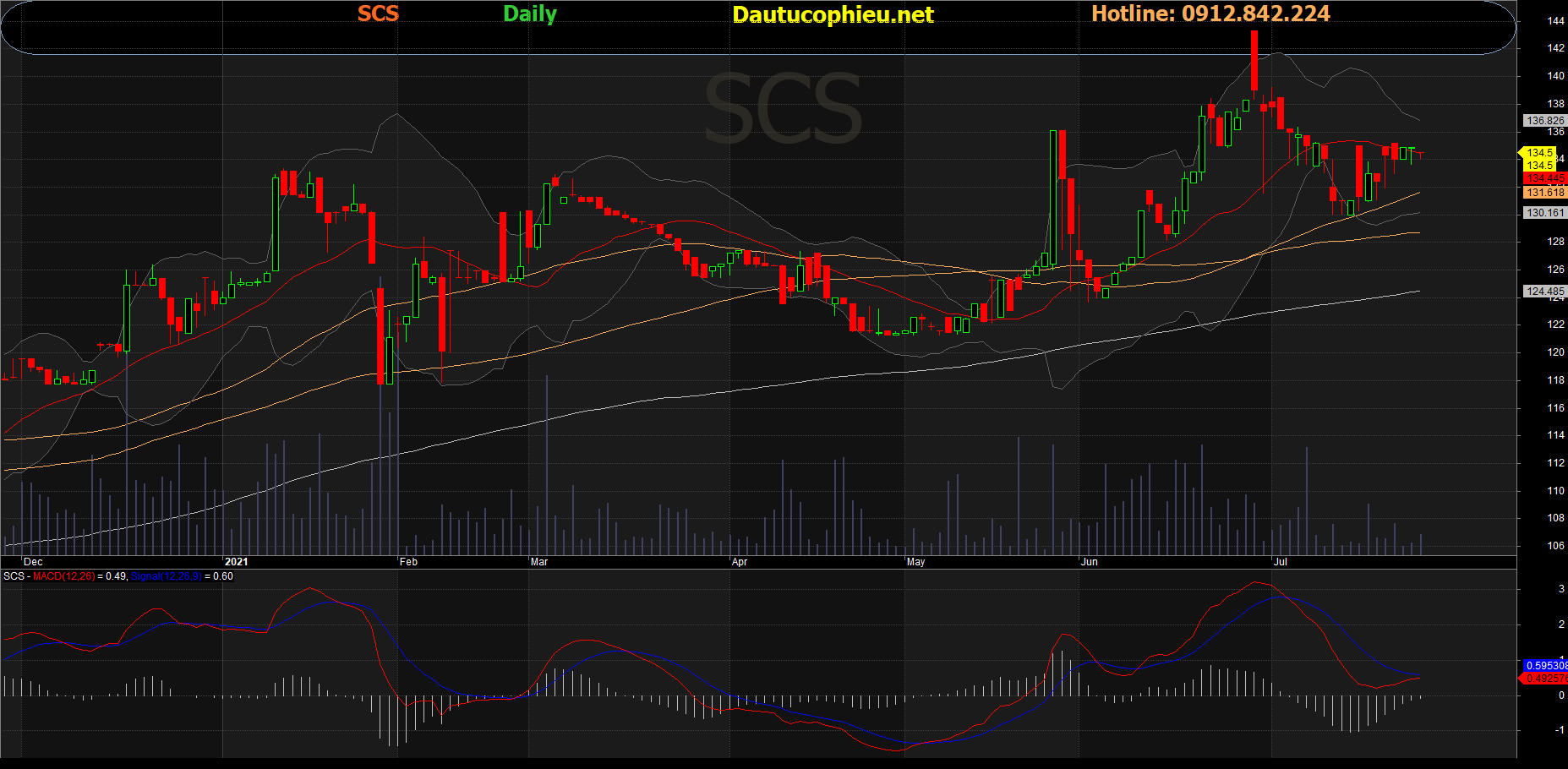
Task: Click the green Daily timeframe label
Action: (530, 14)
